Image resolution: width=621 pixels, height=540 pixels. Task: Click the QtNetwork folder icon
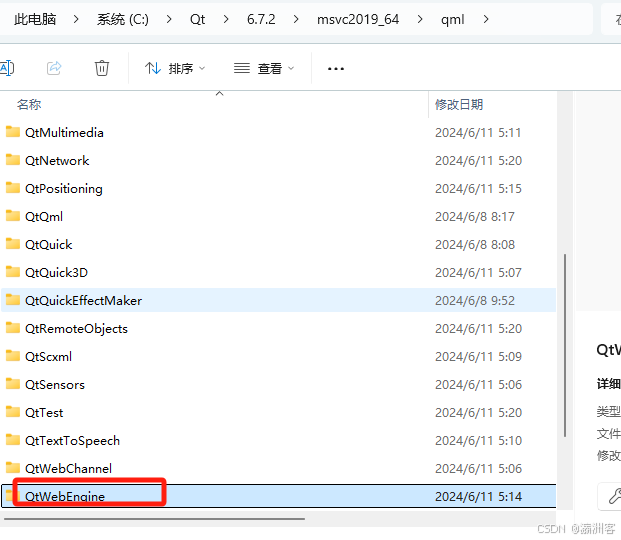point(13,160)
